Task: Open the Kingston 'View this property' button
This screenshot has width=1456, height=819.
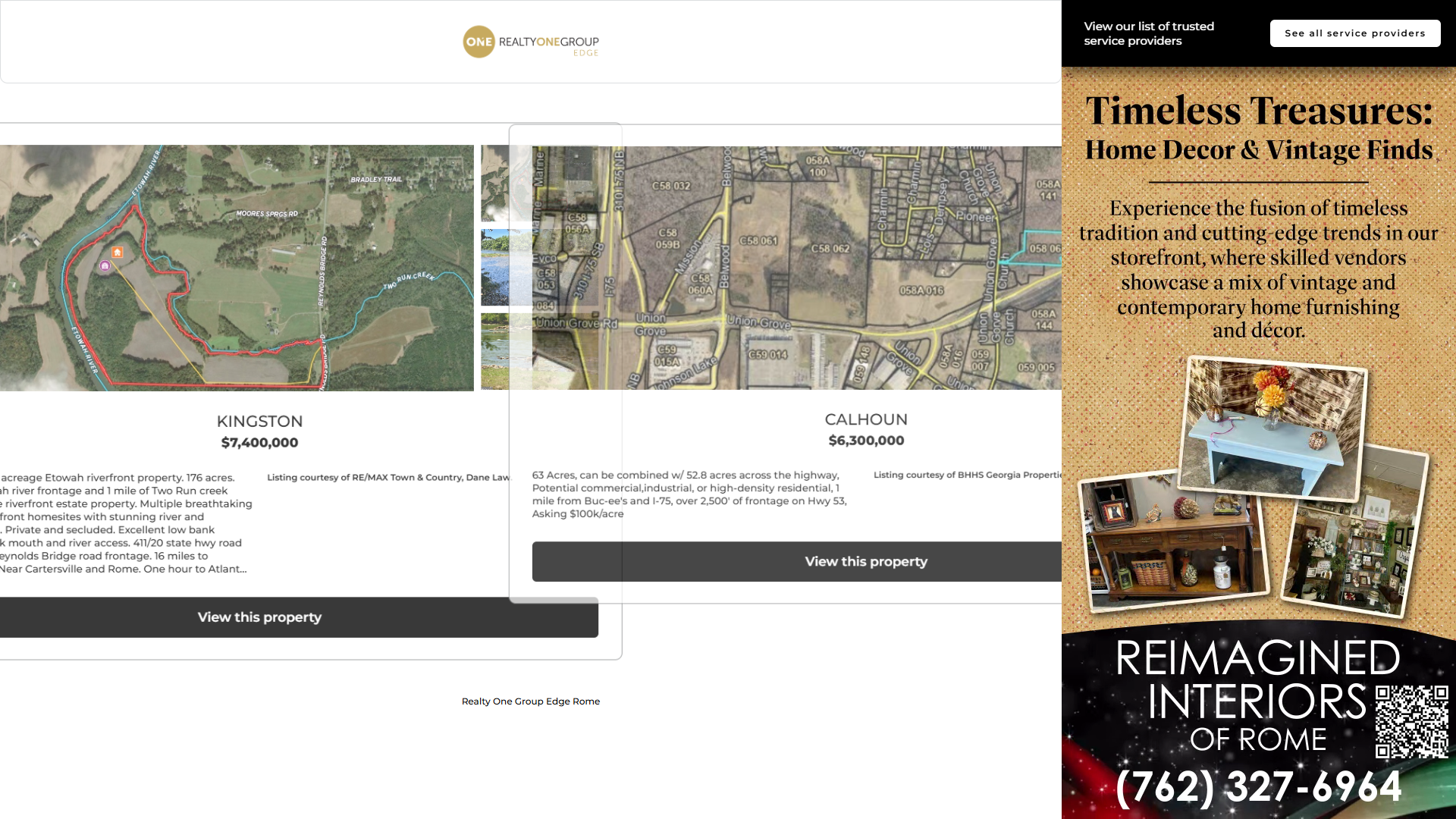Action: pos(259,617)
